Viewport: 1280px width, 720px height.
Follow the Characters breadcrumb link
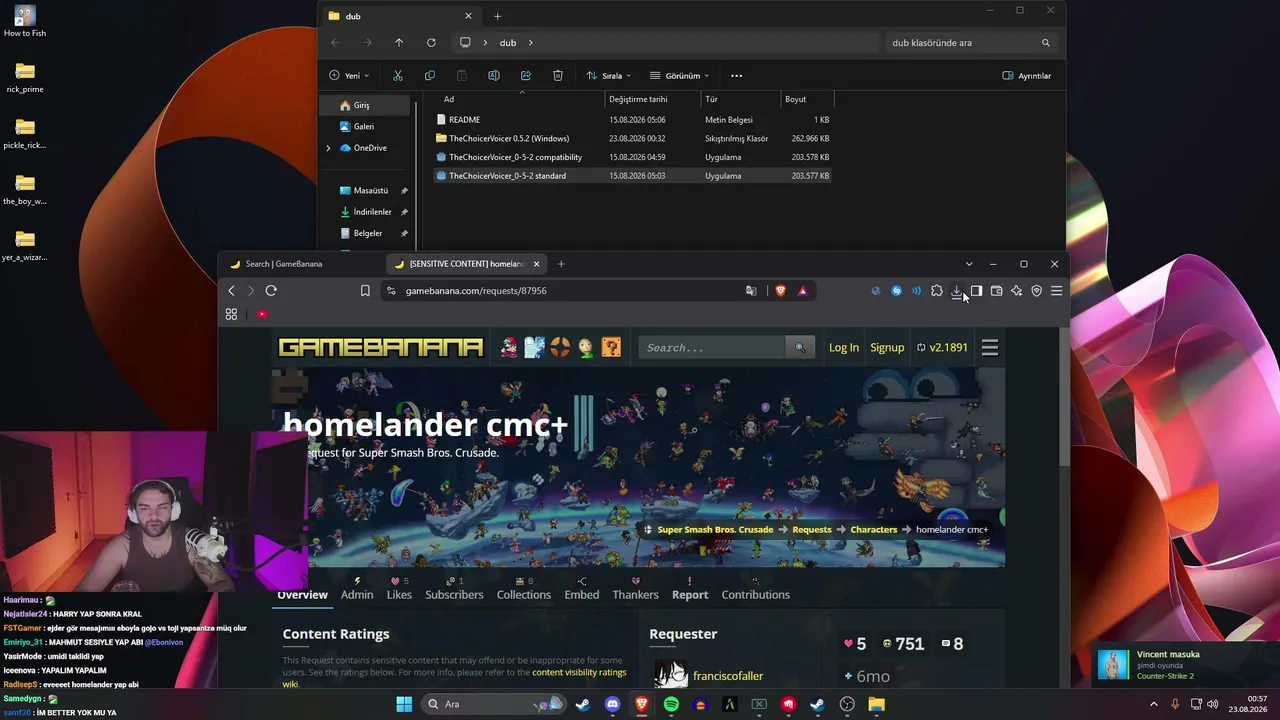click(874, 530)
